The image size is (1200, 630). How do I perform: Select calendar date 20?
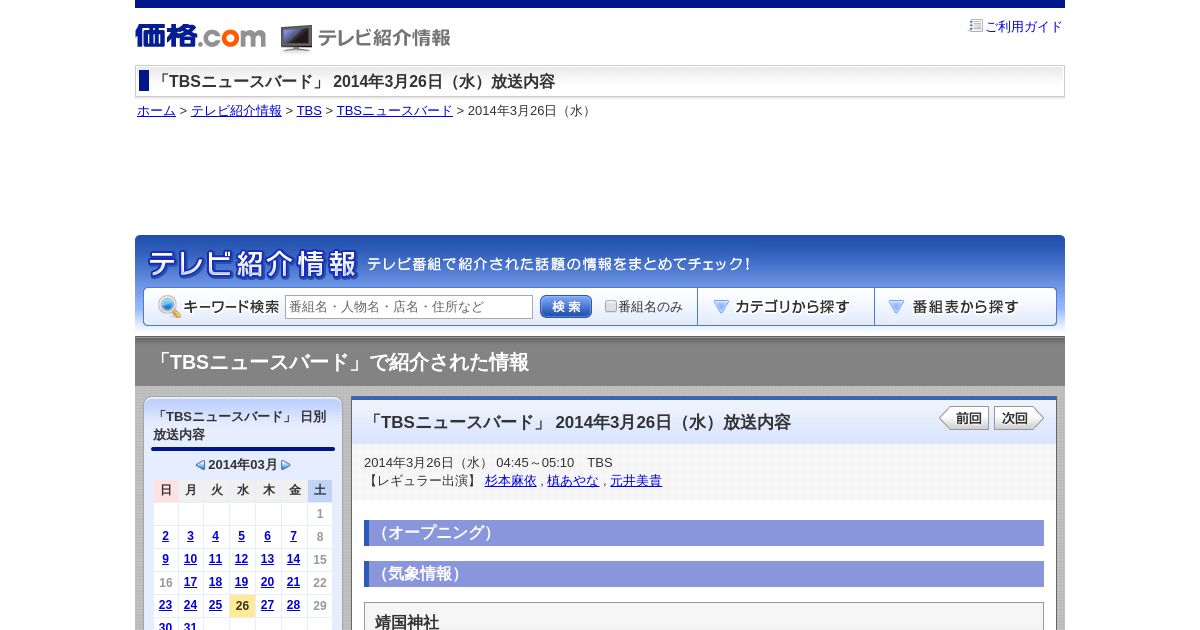pyautogui.click(x=267, y=582)
